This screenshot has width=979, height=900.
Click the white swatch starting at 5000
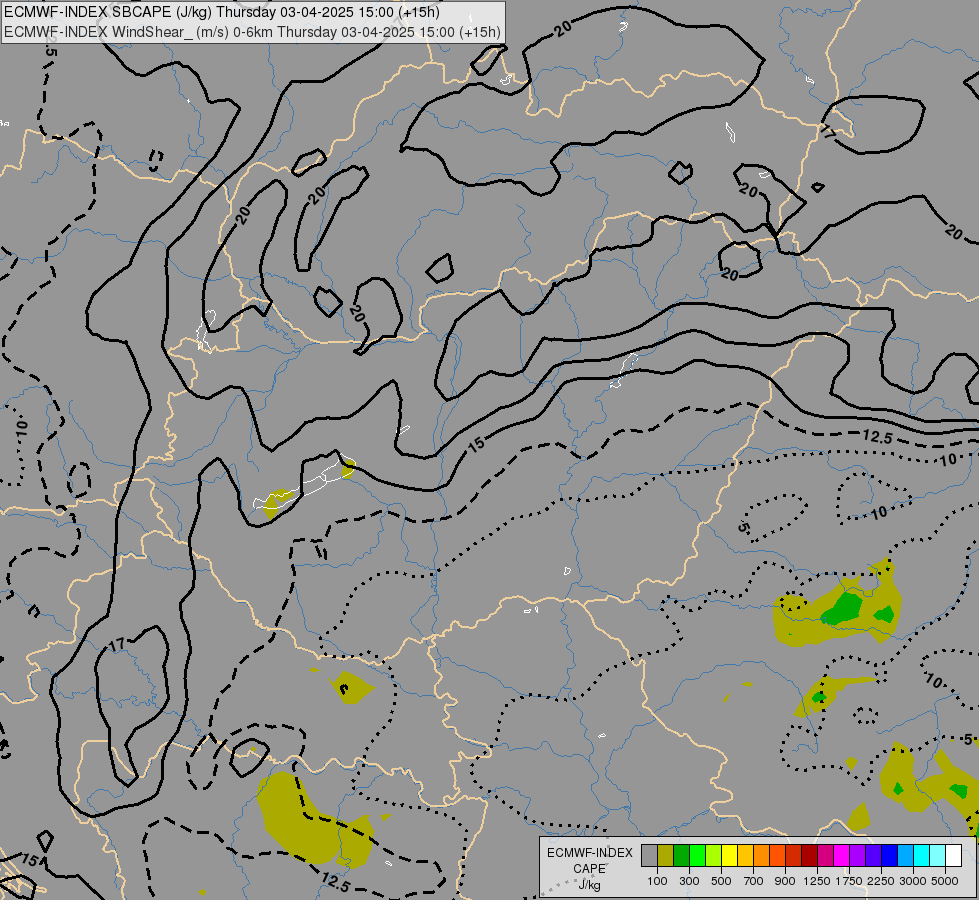point(953,856)
